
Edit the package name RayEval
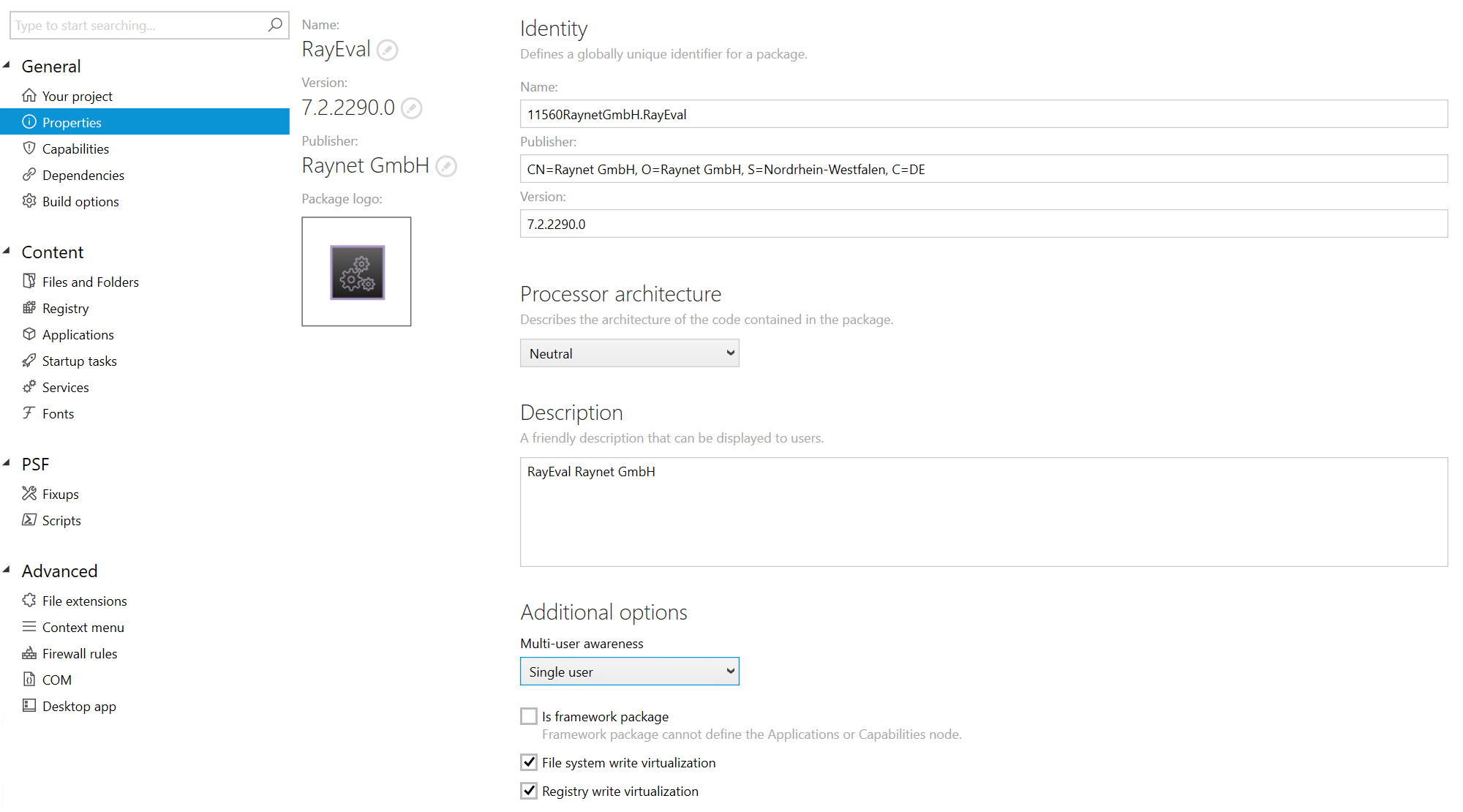(388, 50)
